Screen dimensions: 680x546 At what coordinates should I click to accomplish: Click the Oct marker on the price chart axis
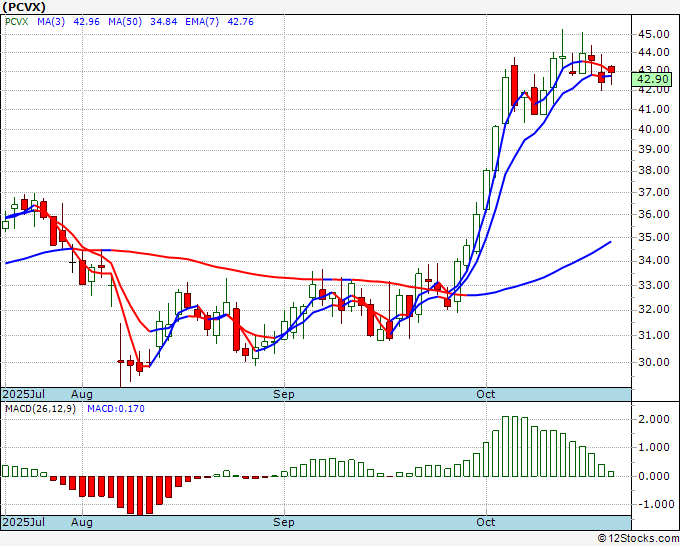click(x=486, y=394)
